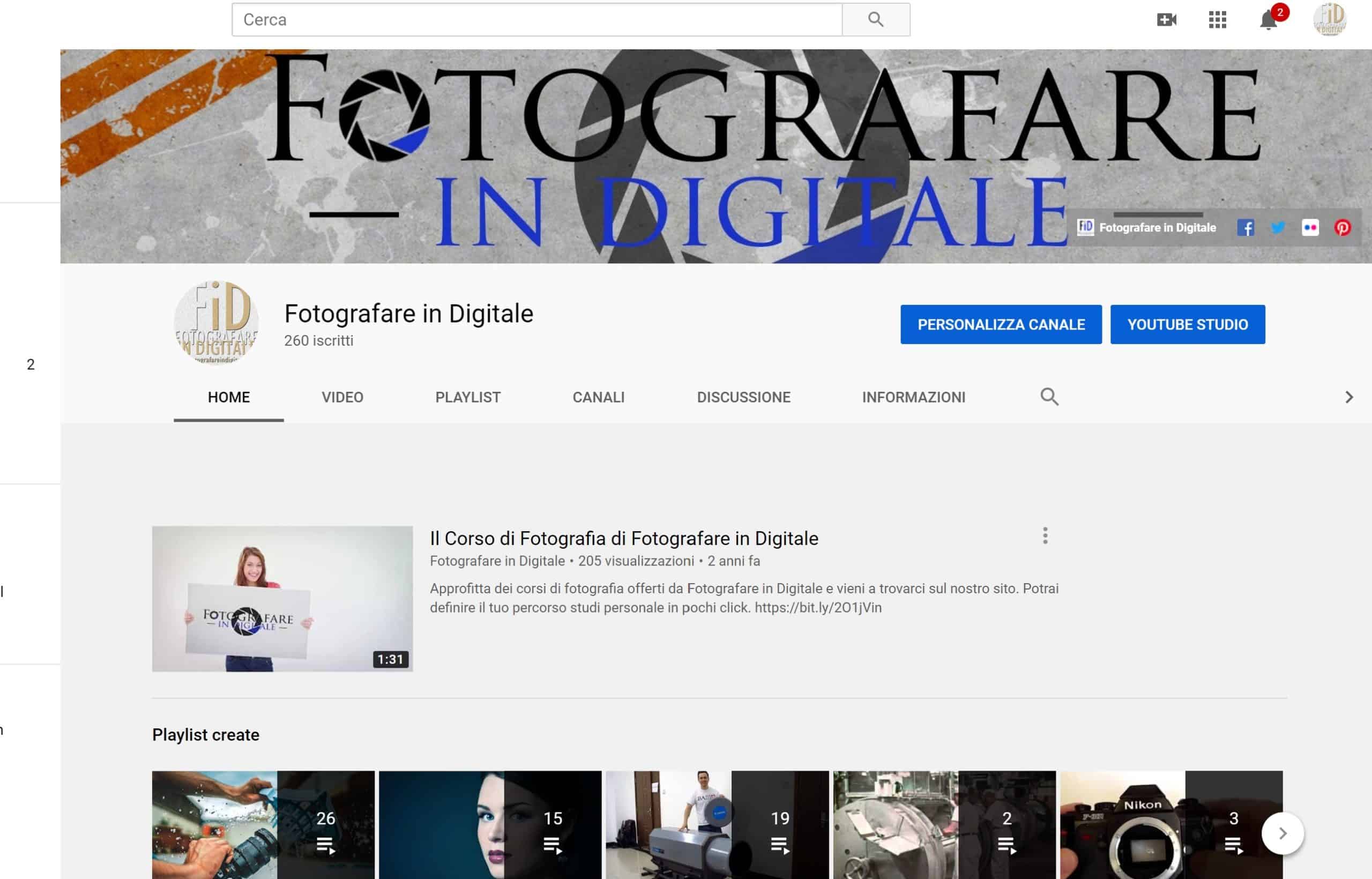The height and width of the screenshot is (879, 1372).
Task: Click the Facebook icon on banner
Action: coord(1246,228)
